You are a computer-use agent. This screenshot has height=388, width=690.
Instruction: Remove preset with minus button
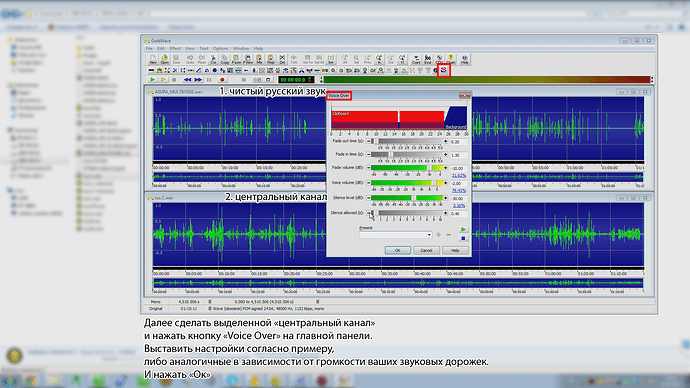[x=448, y=235]
